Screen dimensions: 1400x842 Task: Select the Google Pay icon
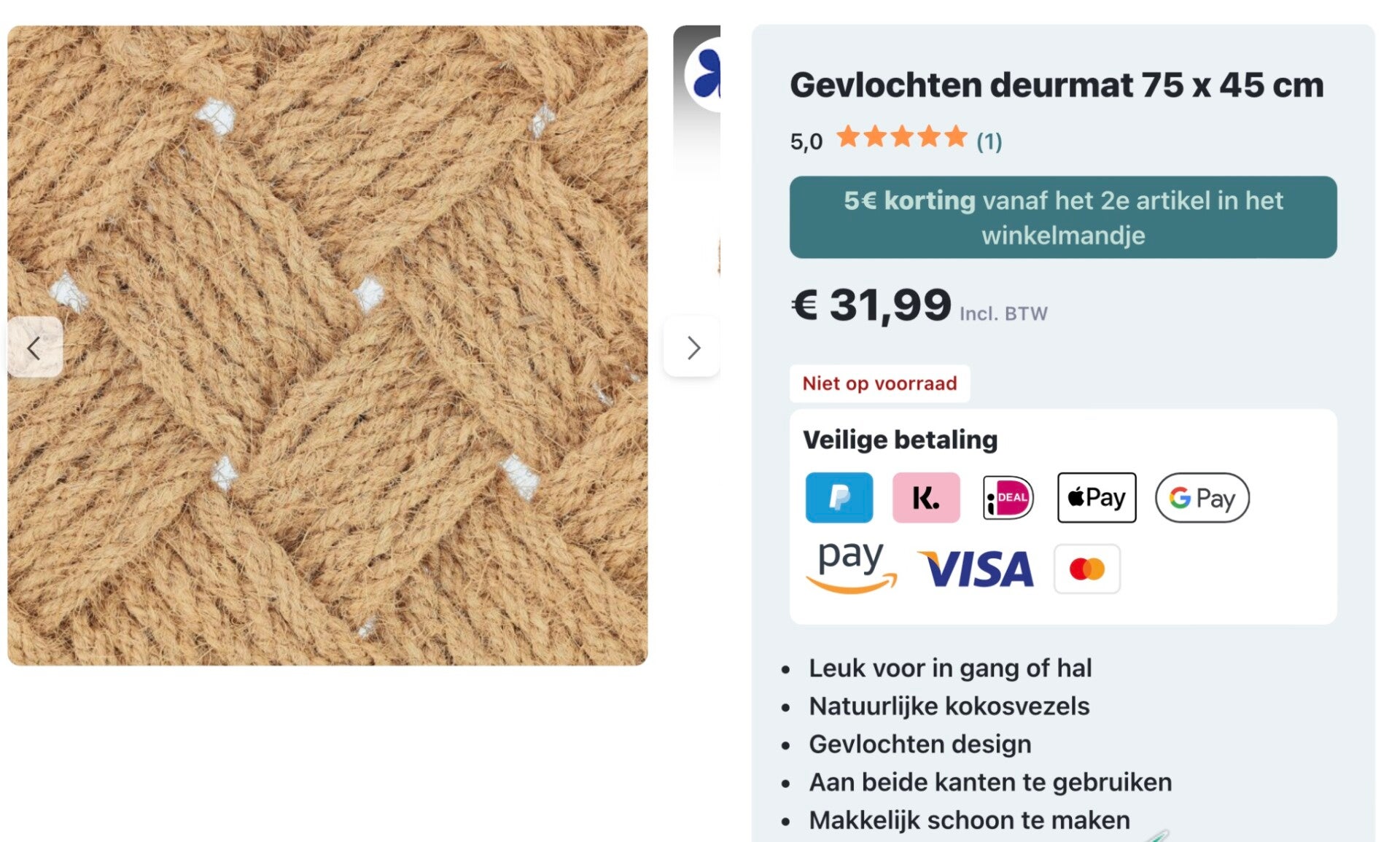[1202, 497]
